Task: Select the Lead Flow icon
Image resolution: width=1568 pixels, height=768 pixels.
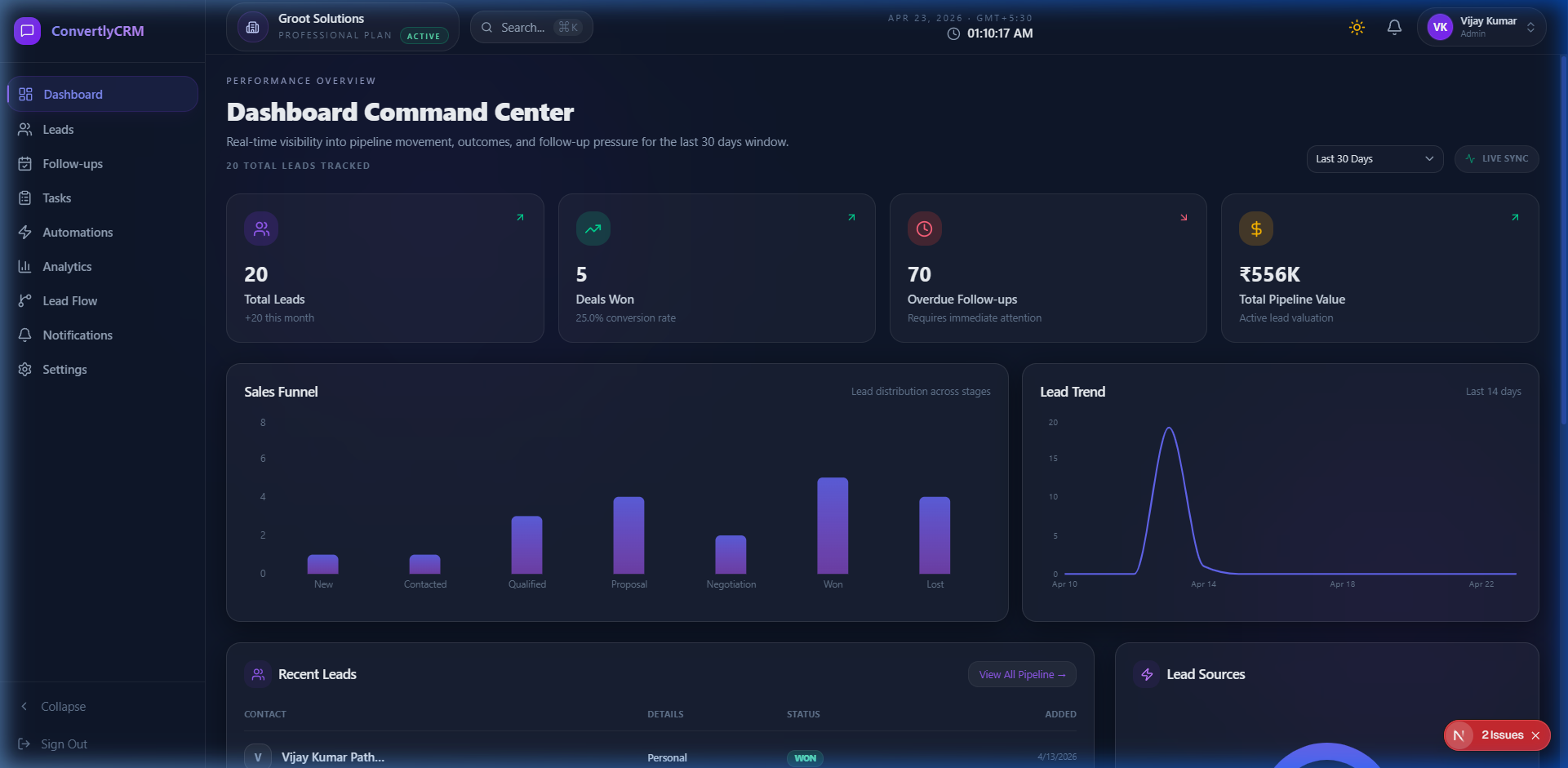Action: [x=25, y=300]
